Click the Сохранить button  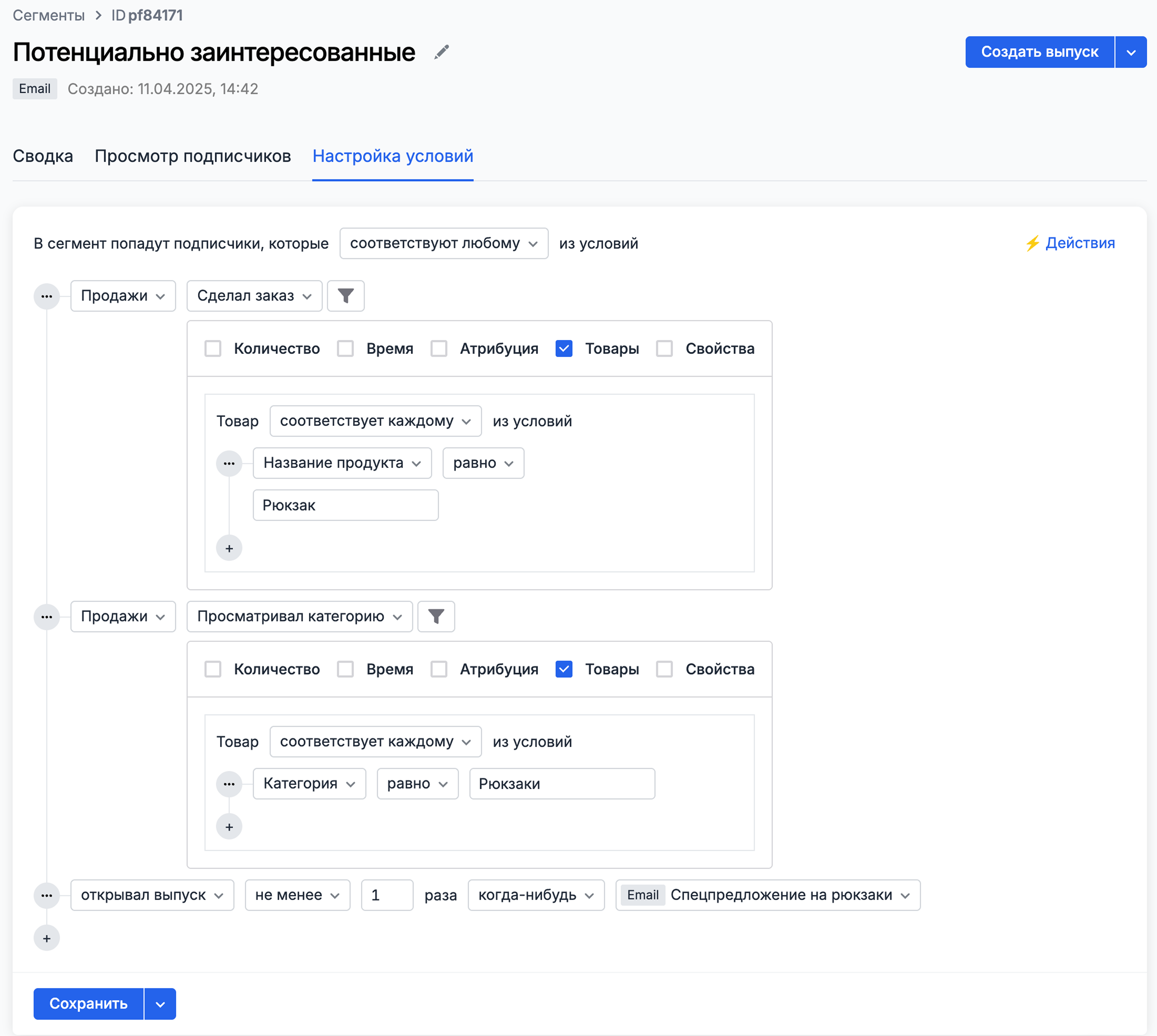point(88,1004)
